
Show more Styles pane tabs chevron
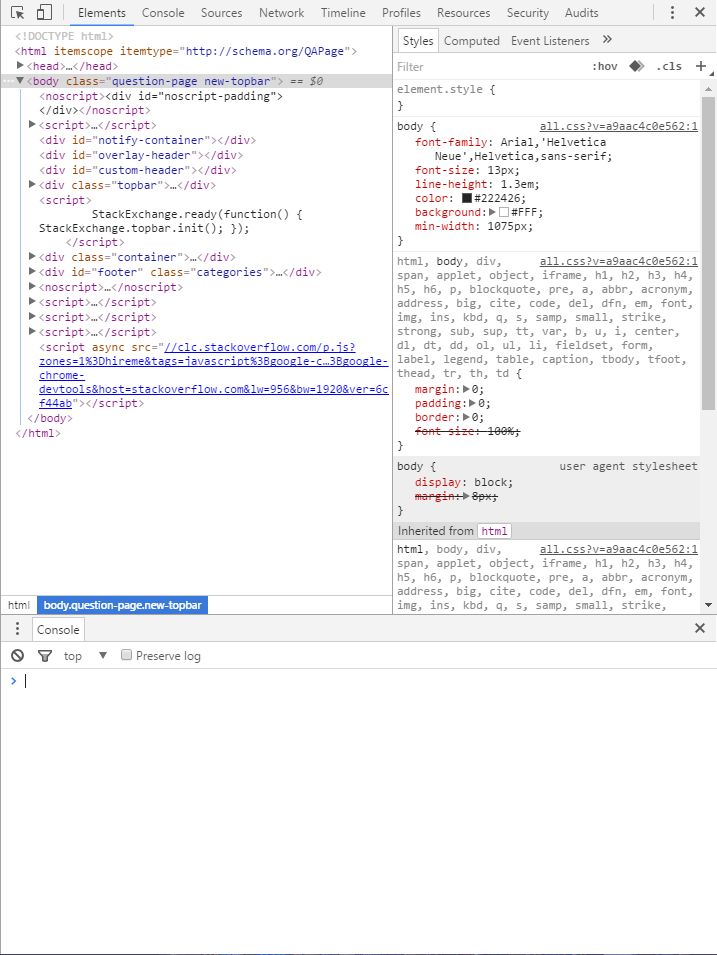(607, 40)
